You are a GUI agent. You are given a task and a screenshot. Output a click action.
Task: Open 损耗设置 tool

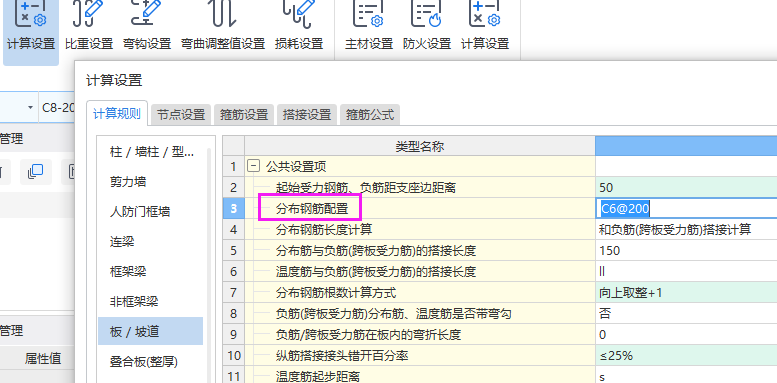point(299,27)
